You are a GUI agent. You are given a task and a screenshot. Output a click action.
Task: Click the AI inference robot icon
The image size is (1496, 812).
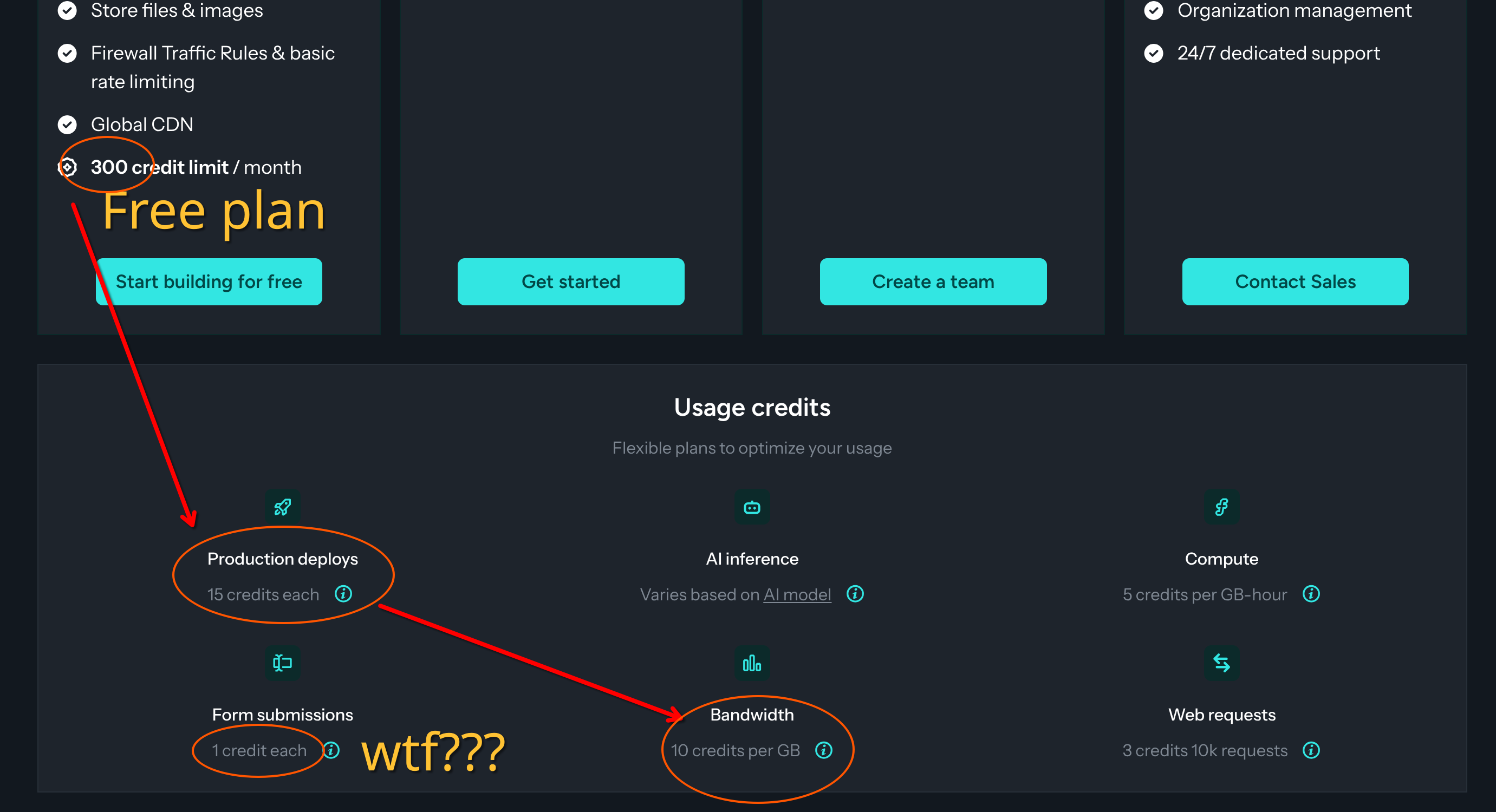tap(751, 507)
